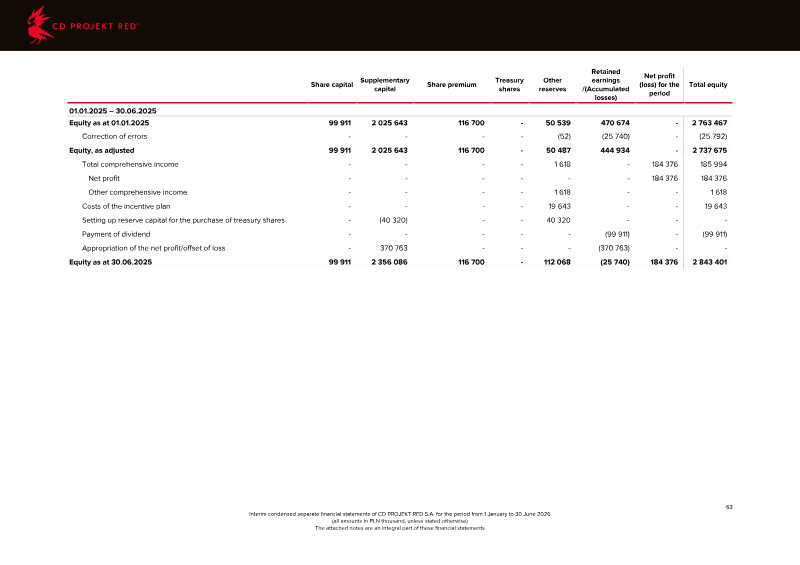Select the Supplementary capital column header

click(x=385, y=85)
